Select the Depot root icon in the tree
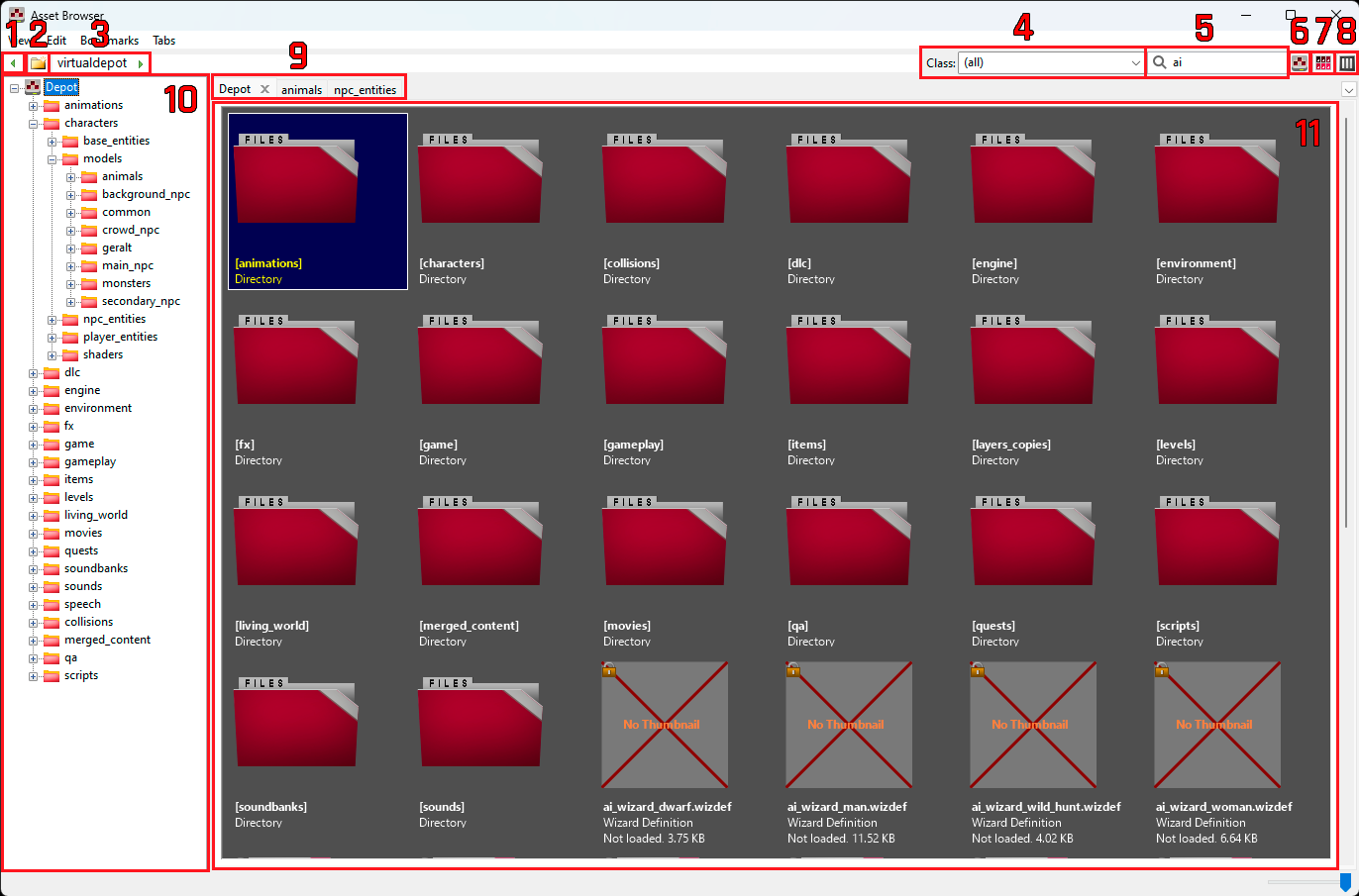The width and height of the screenshot is (1359, 896). tap(33, 87)
